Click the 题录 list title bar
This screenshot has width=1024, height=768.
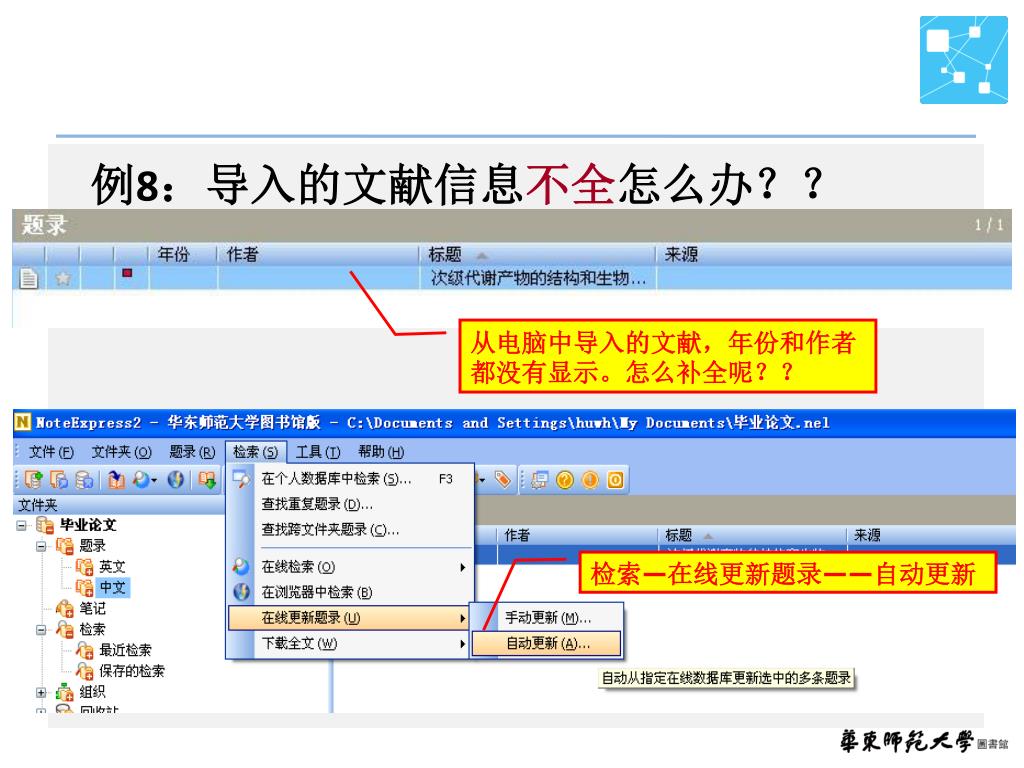[511, 225]
